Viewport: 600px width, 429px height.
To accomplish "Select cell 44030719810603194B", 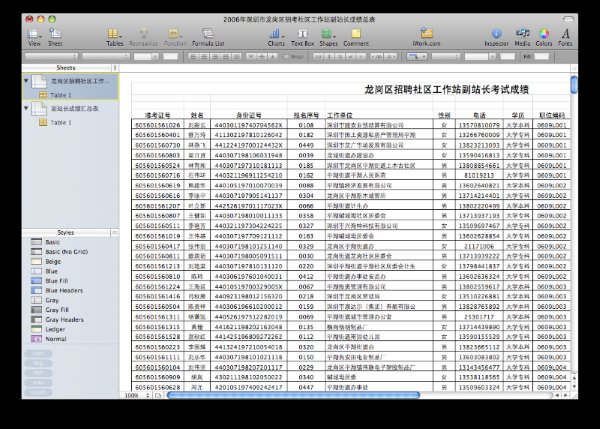I will [249, 155].
